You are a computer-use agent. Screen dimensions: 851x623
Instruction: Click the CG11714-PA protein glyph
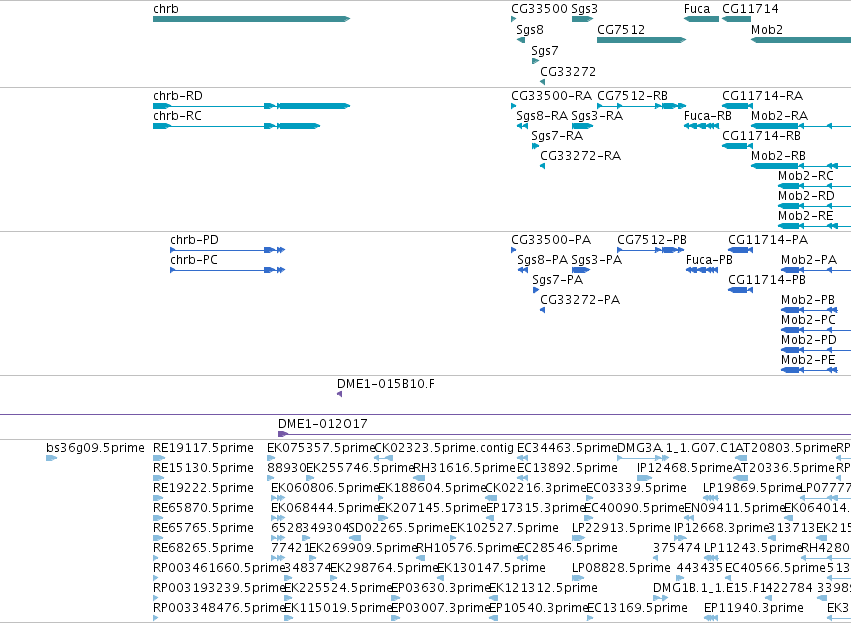[x=740, y=250]
